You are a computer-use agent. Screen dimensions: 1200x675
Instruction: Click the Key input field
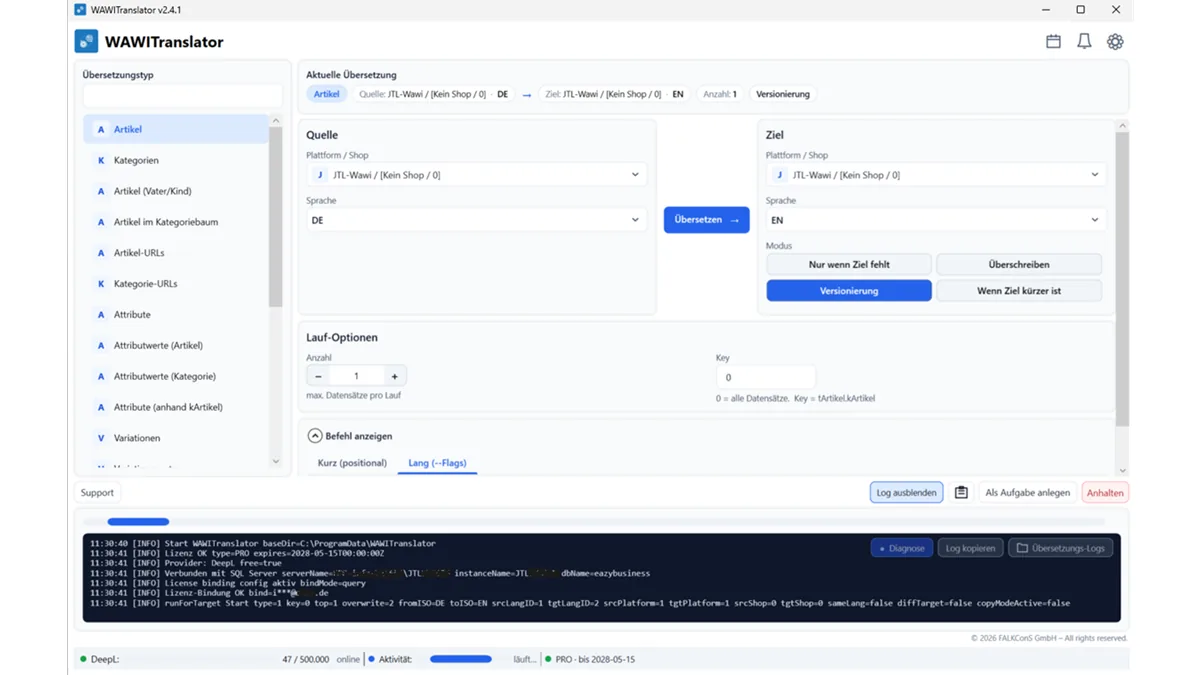(x=766, y=377)
